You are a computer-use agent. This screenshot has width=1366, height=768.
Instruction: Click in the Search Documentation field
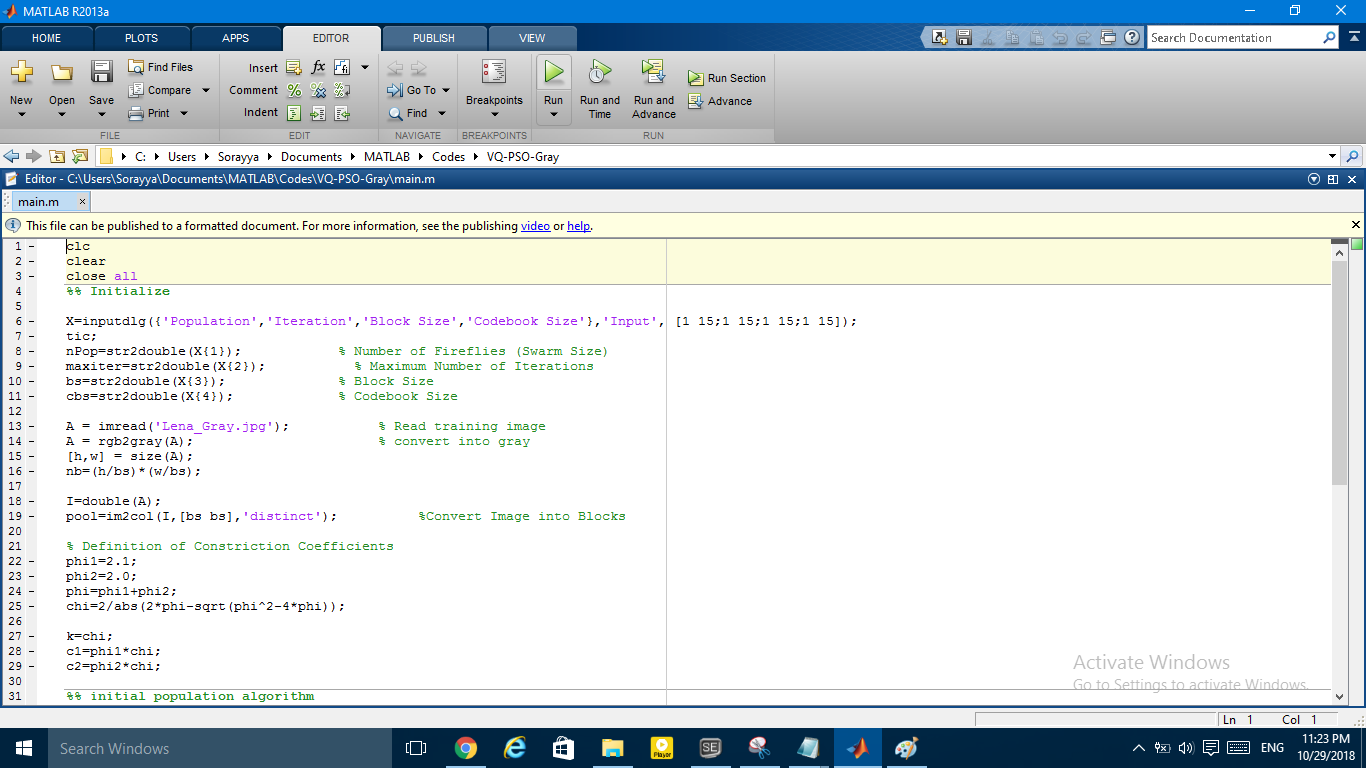pos(1235,38)
